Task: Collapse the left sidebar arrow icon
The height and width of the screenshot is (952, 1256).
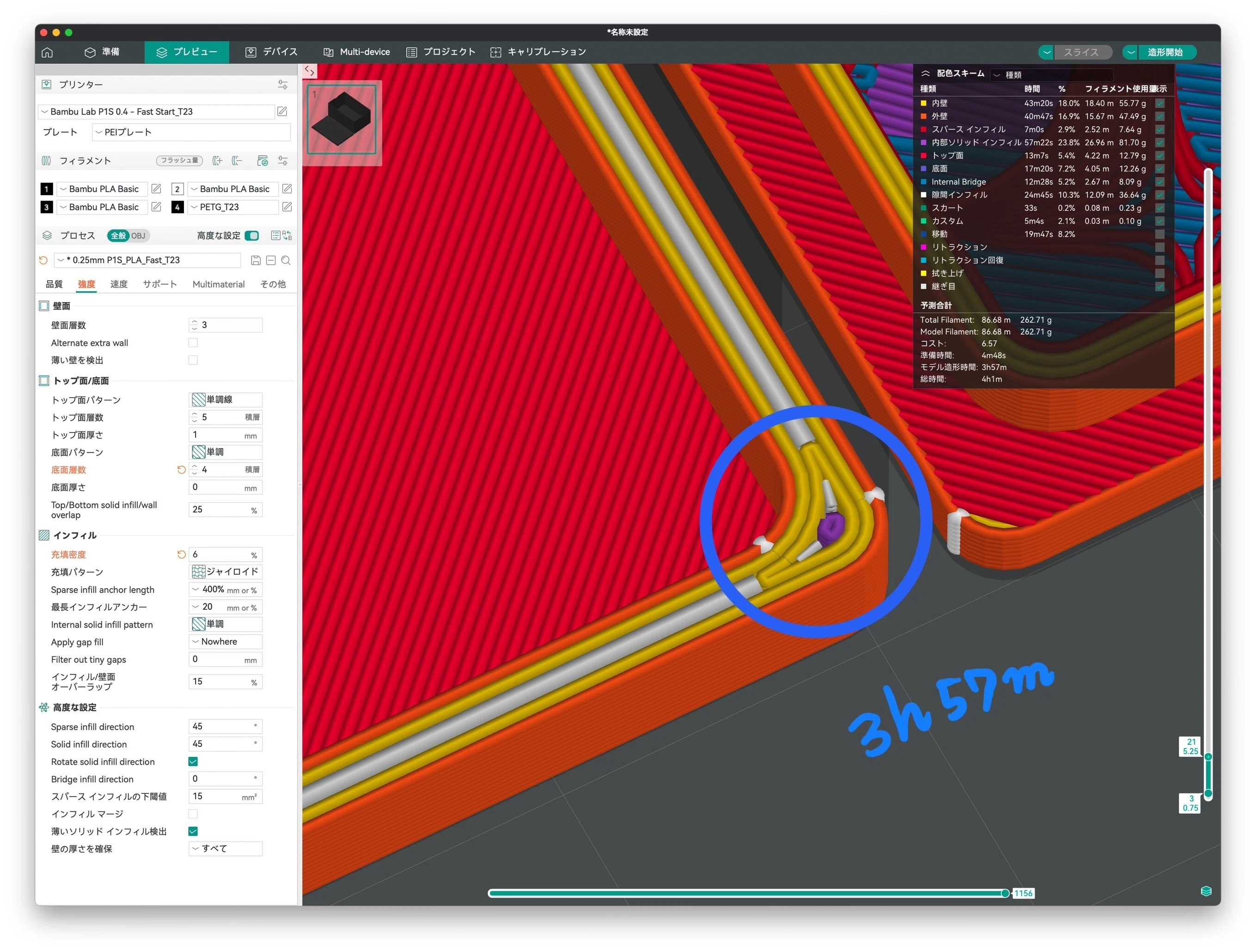Action: (x=309, y=71)
